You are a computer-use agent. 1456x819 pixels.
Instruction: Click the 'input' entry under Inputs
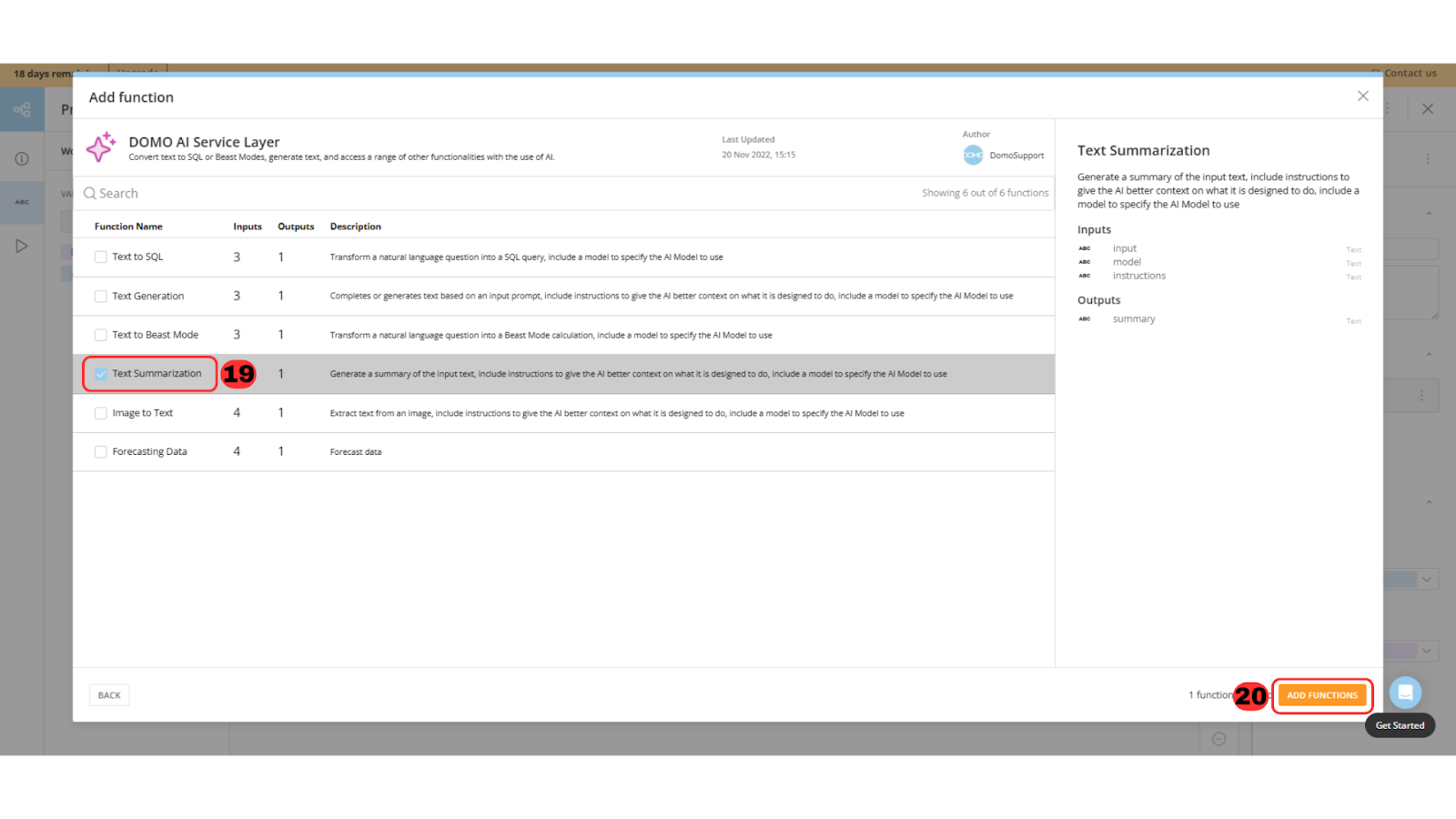pyautogui.click(x=1125, y=248)
